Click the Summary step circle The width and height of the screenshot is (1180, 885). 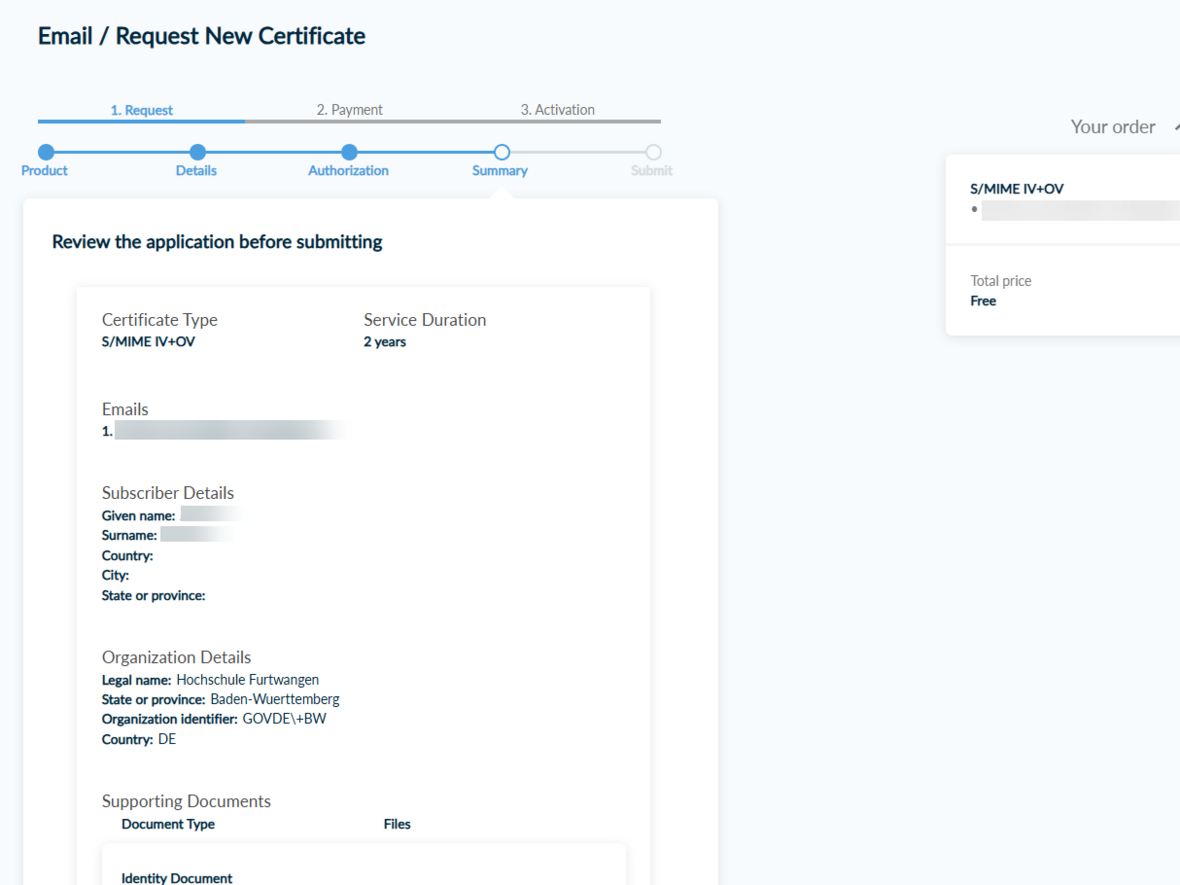pyautogui.click(x=502, y=152)
